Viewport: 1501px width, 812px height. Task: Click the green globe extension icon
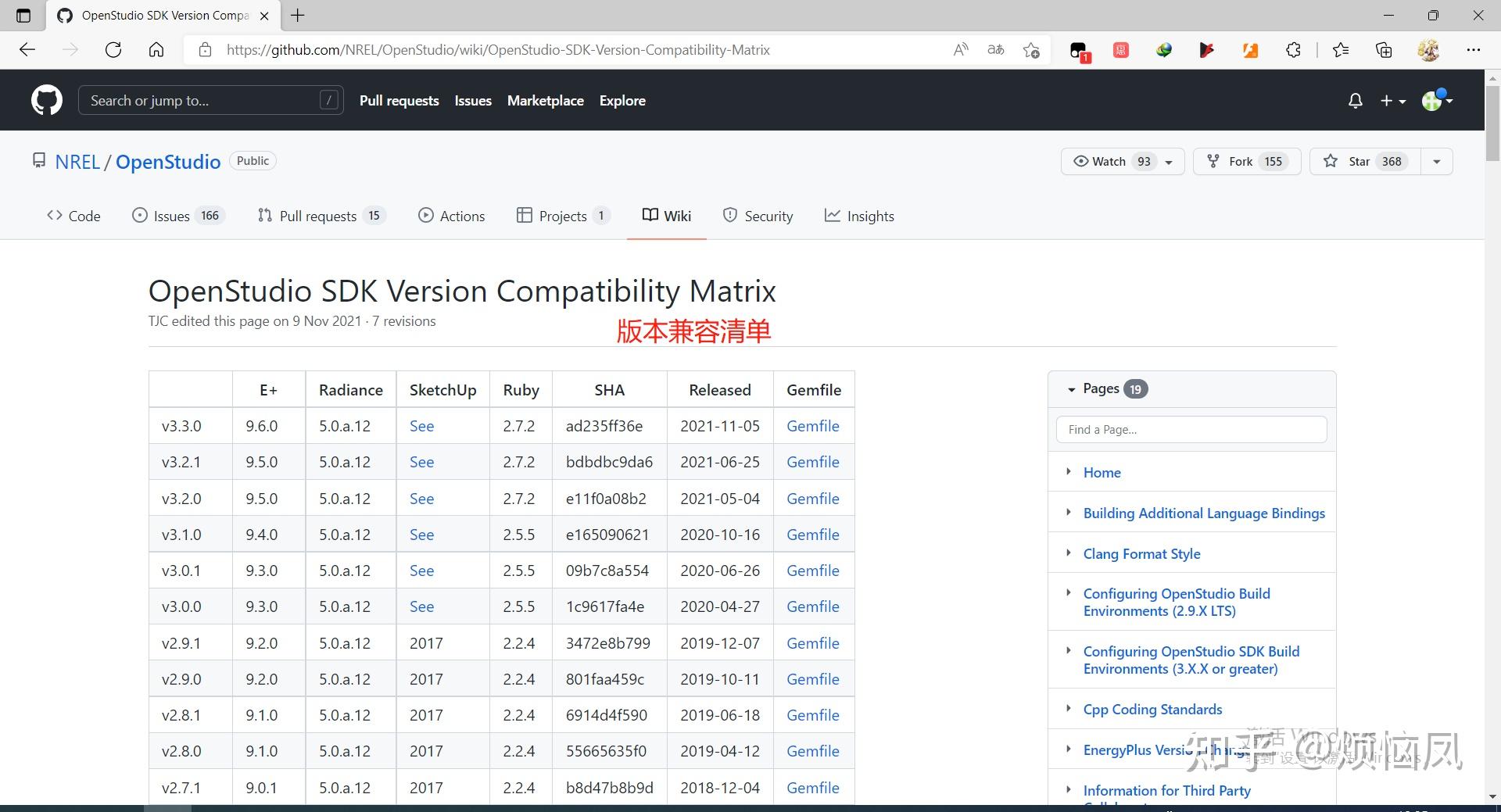coord(1164,50)
